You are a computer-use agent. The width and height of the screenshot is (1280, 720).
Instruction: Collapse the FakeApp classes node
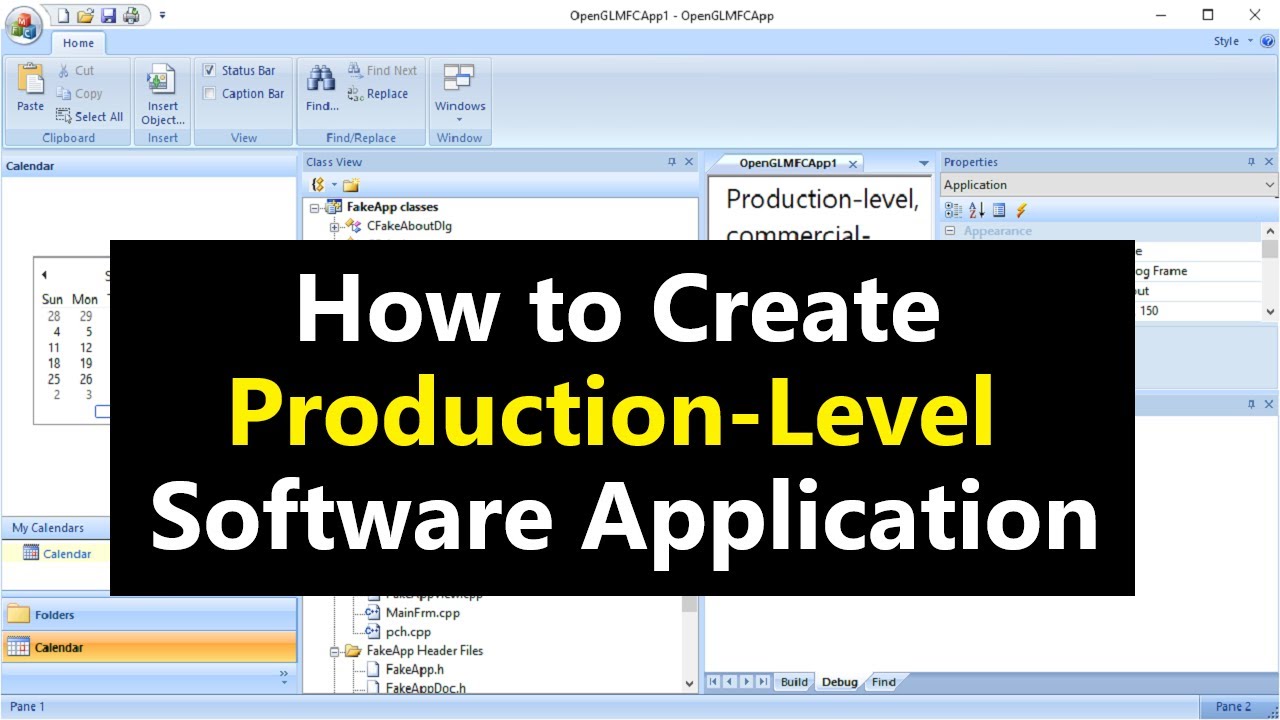[x=314, y=207]
